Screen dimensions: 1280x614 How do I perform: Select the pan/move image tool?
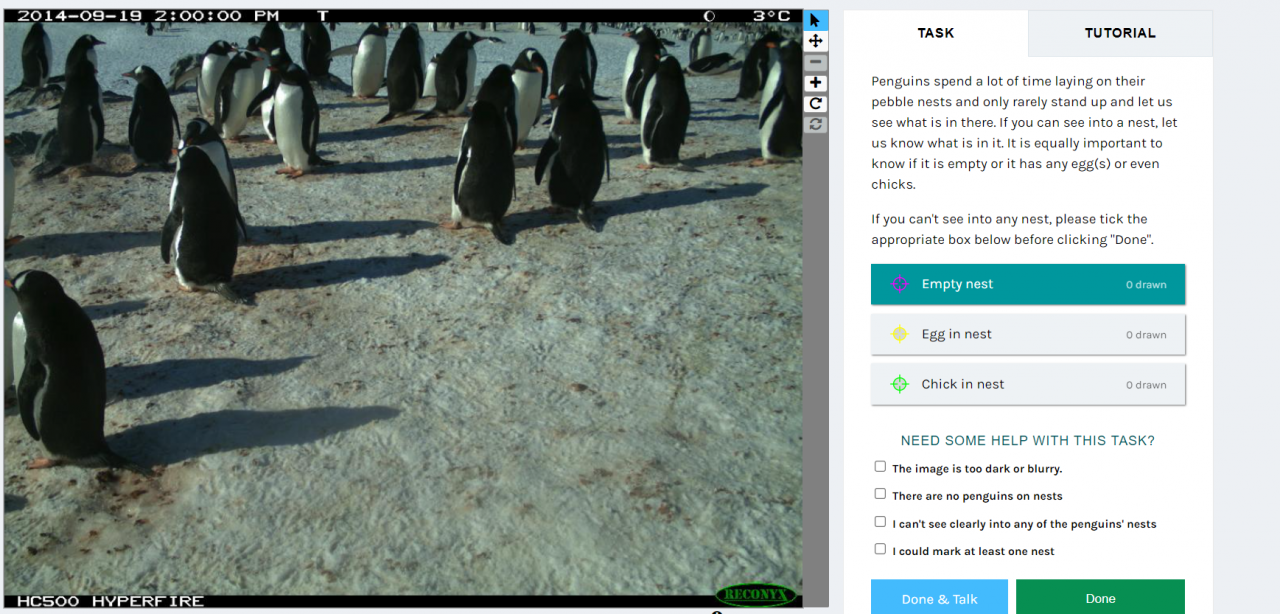pyautogui.click(x=816, y=41)
